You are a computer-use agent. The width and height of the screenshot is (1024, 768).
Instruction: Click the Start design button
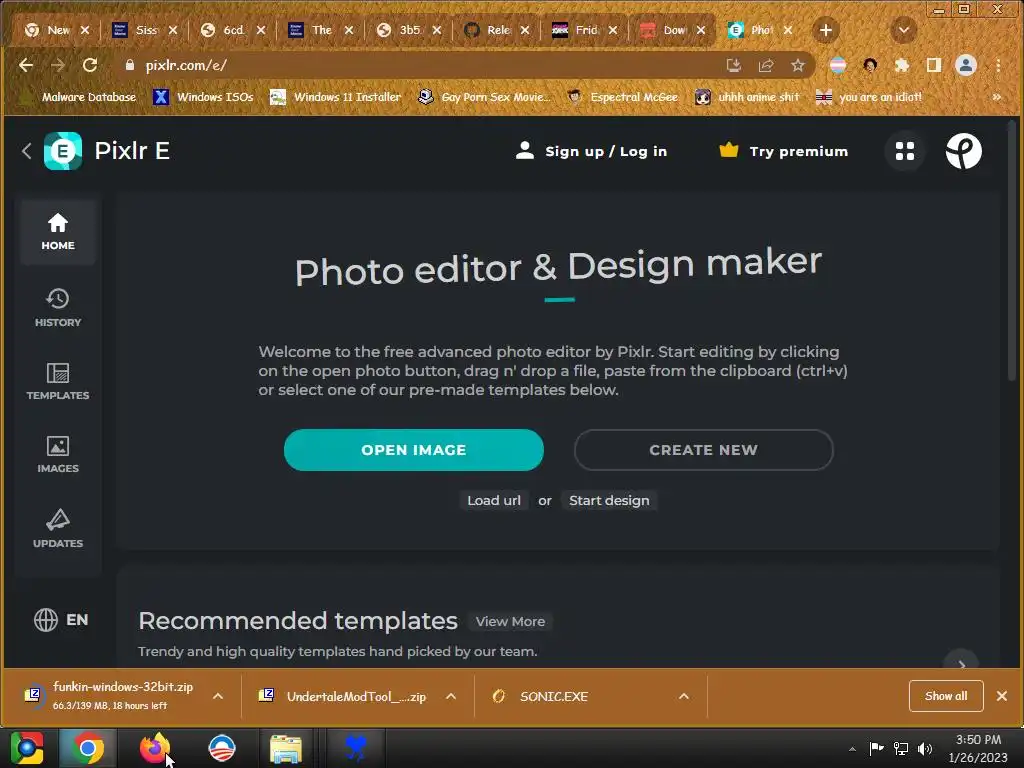click(x=609, y=500)
